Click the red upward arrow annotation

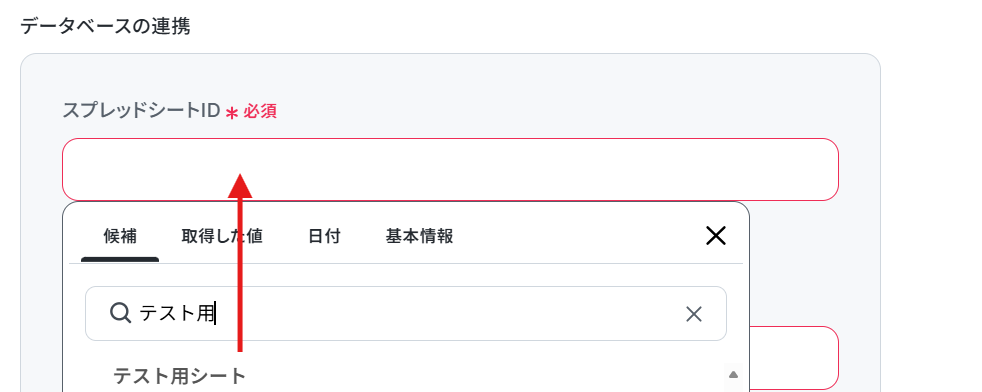pos(240,263)
